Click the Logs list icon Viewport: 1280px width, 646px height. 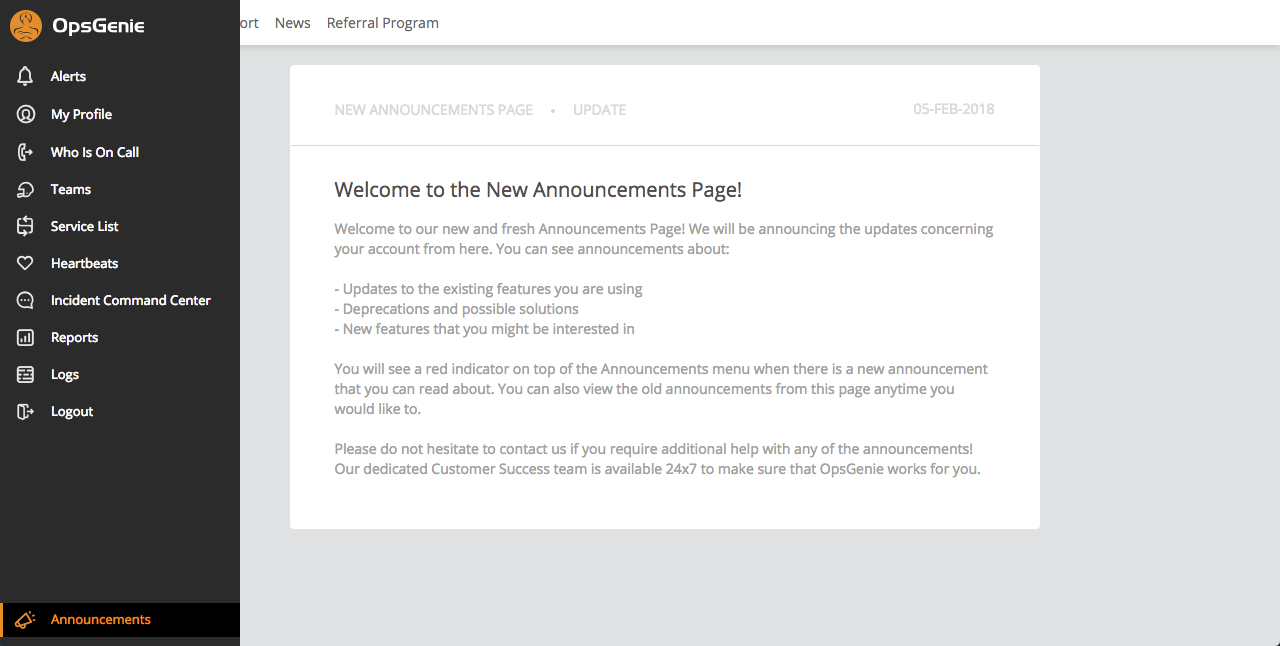[x=26, y=374]
